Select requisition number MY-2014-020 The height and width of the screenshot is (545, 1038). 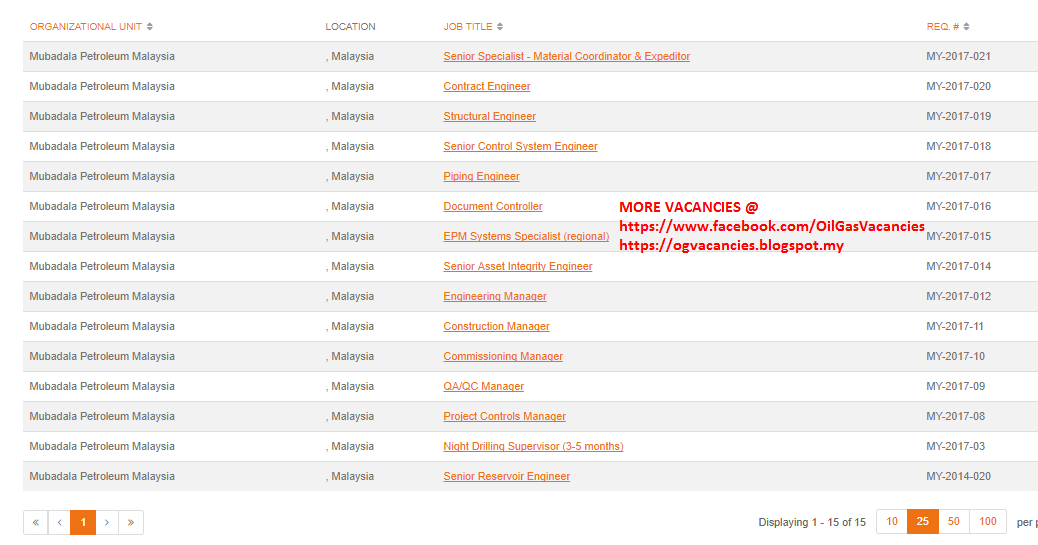[x=958, y=476]
